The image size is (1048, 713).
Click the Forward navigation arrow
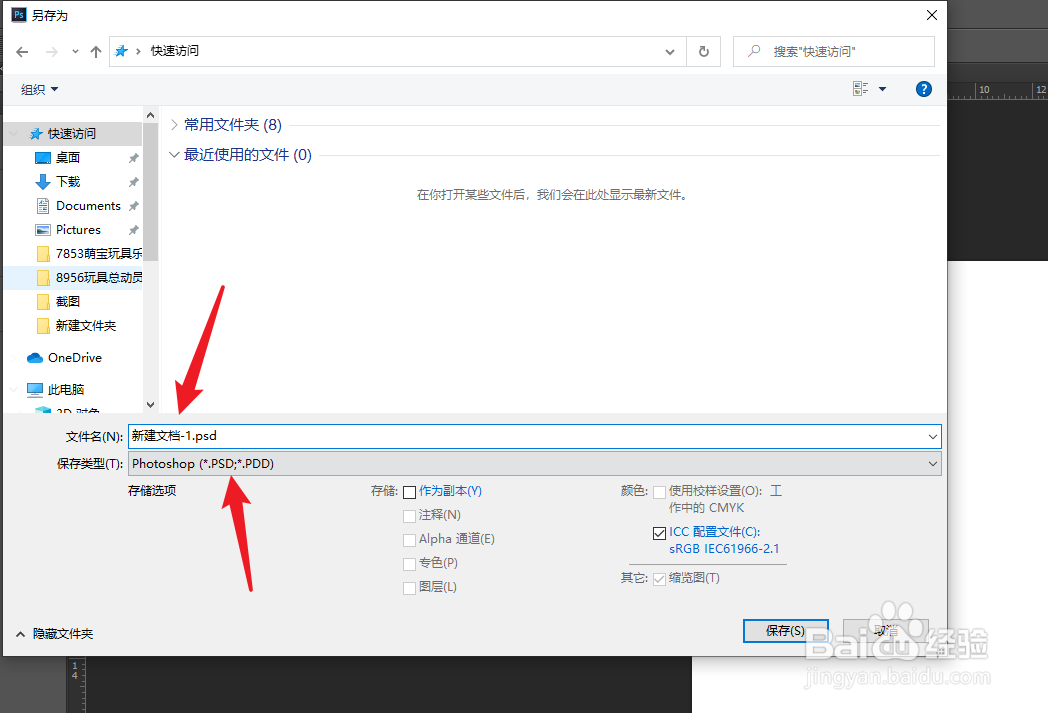(51, 51)
